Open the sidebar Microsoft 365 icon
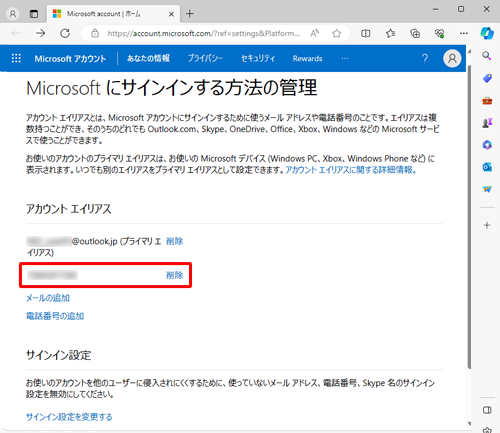Viewport: 500px width, 433px height. (x=487, y=145)
